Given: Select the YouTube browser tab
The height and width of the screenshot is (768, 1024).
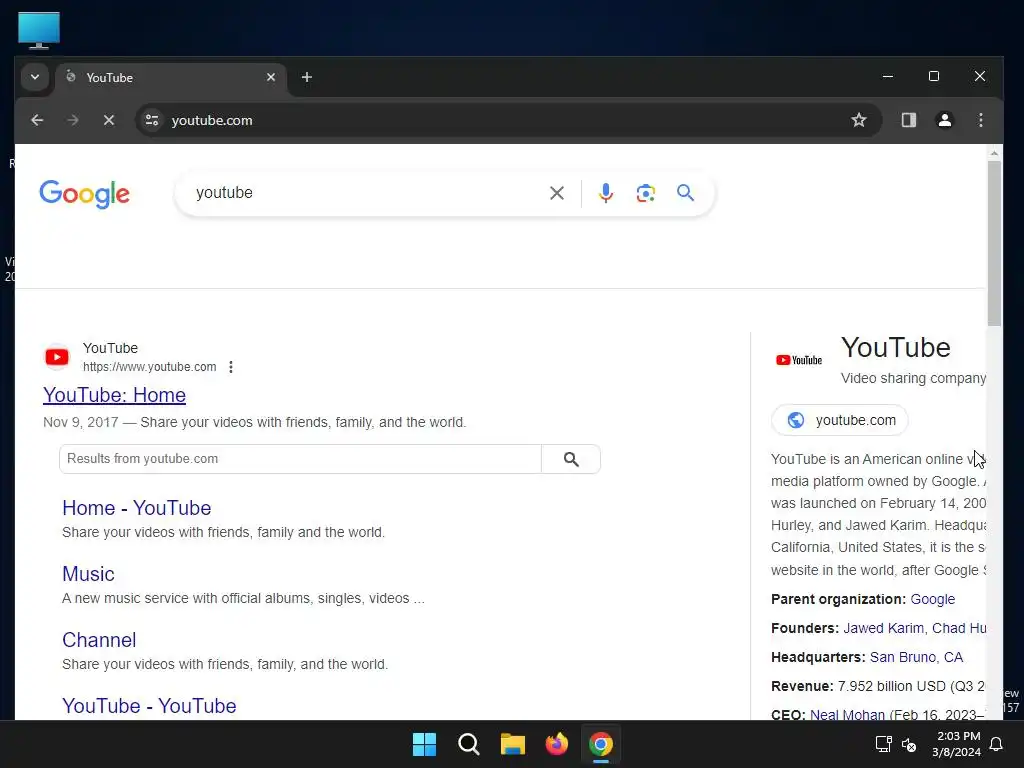Looking at the screenshot, I should (x=171, y=78).
